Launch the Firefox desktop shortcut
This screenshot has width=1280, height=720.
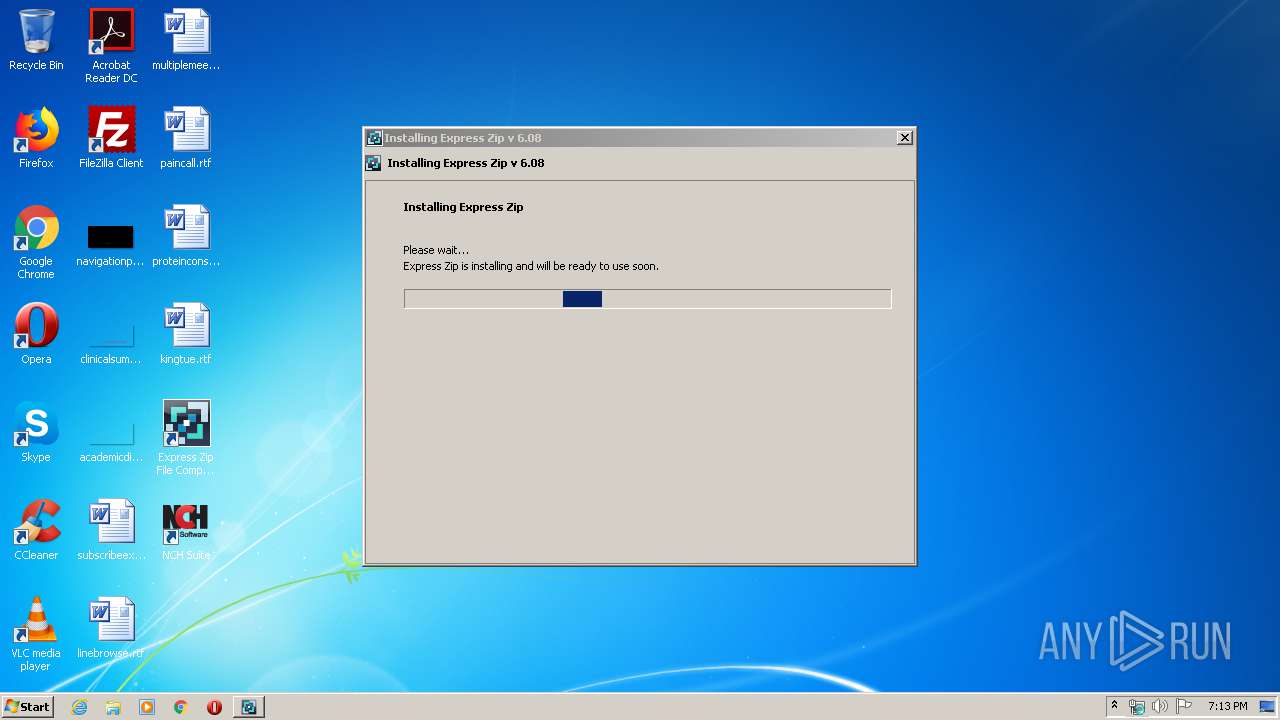(x=36, y=138)
